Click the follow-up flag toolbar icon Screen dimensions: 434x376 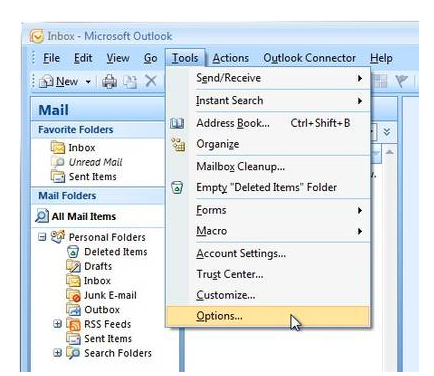tap(401, 81)
